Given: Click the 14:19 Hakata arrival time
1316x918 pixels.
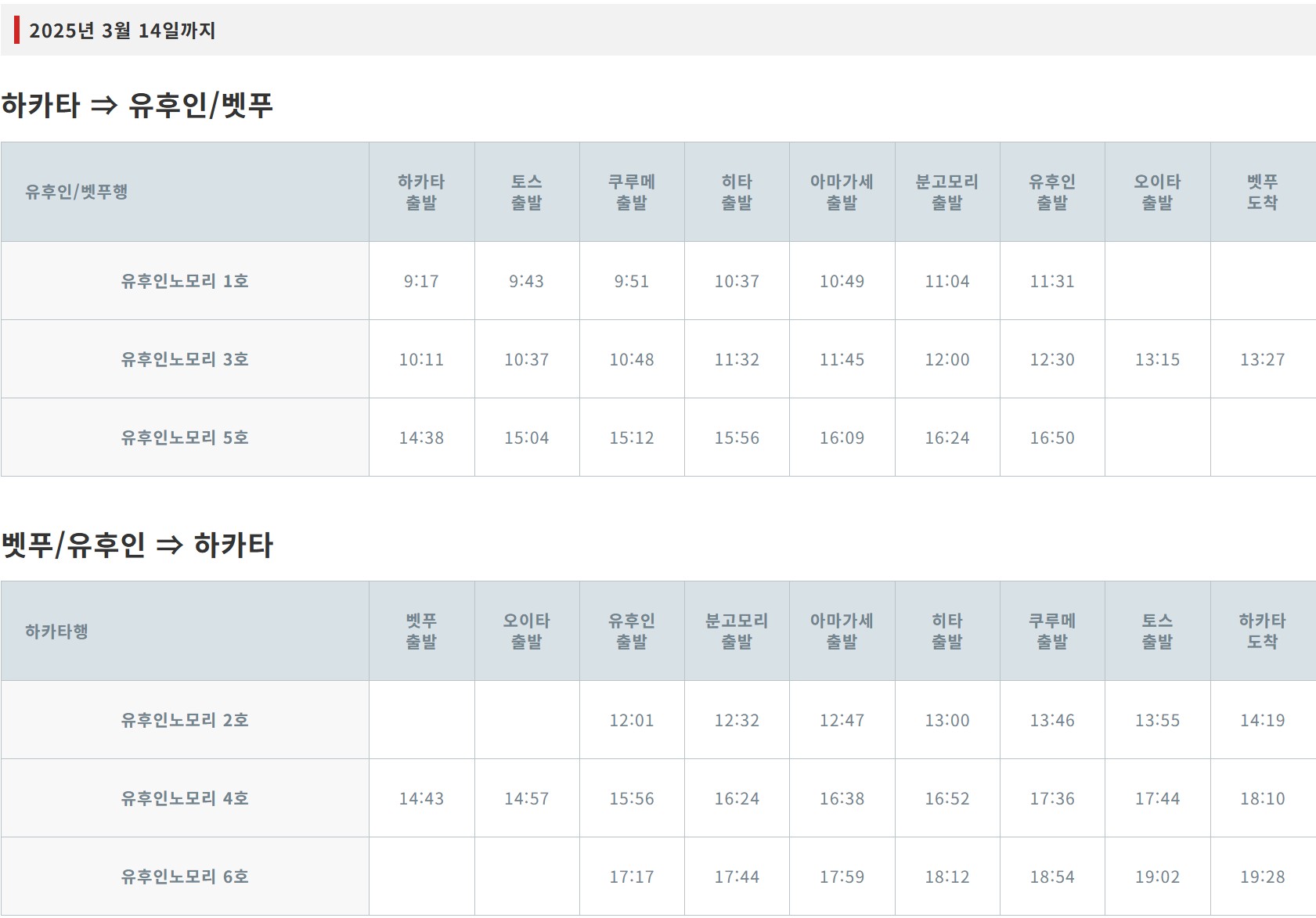Looking at the screenshot, I should pos(1263,720).
